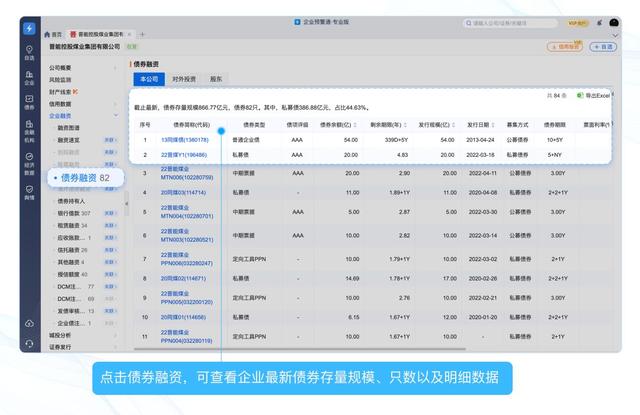The image size is (640, 415).
Task: Open 债券融资 82 highlighted item
Action: tap(85, 178)
